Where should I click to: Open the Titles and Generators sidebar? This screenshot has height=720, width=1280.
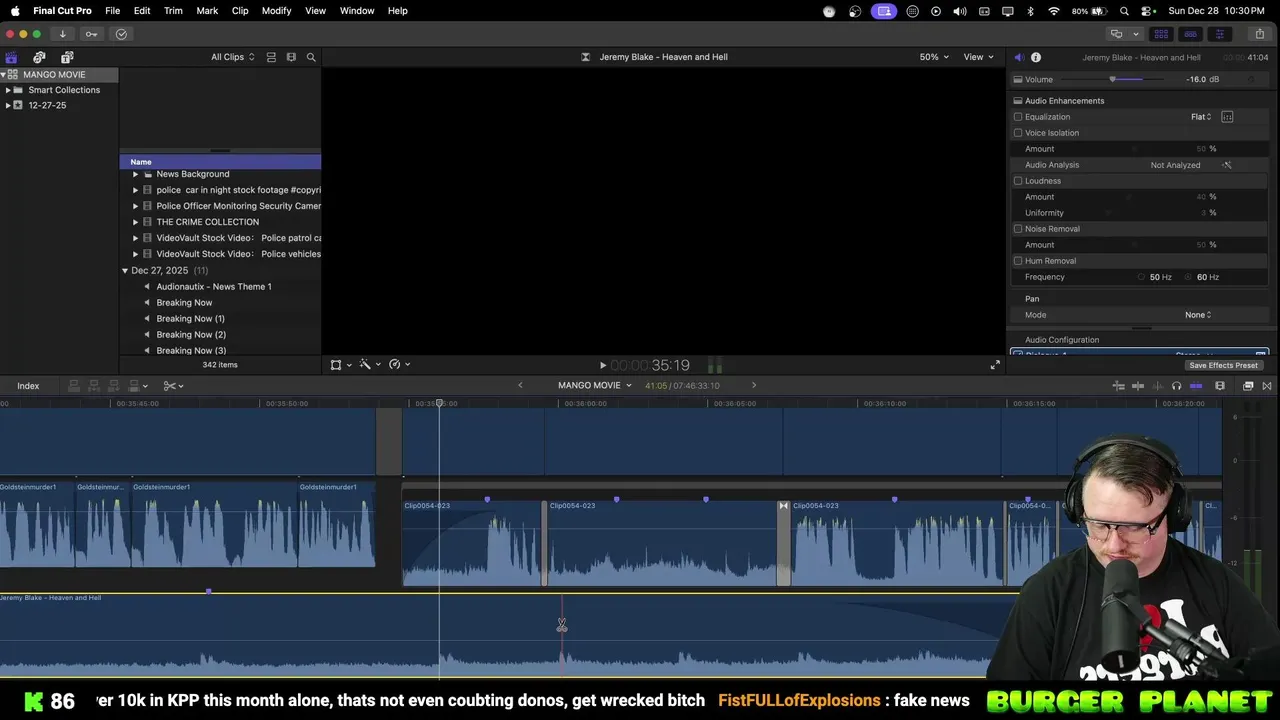pyautogui.click(x=67, y=57)
